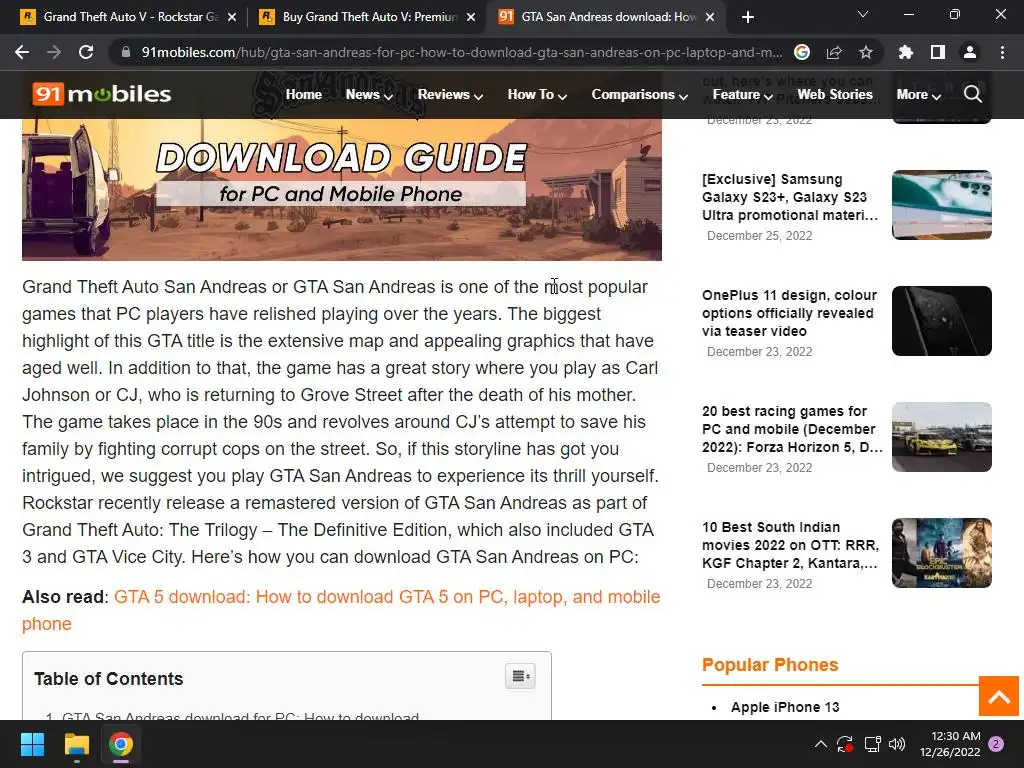1024x768 pixels.
Task: Click the South Indian movies thumbnail
Action: tap(942, 553)
